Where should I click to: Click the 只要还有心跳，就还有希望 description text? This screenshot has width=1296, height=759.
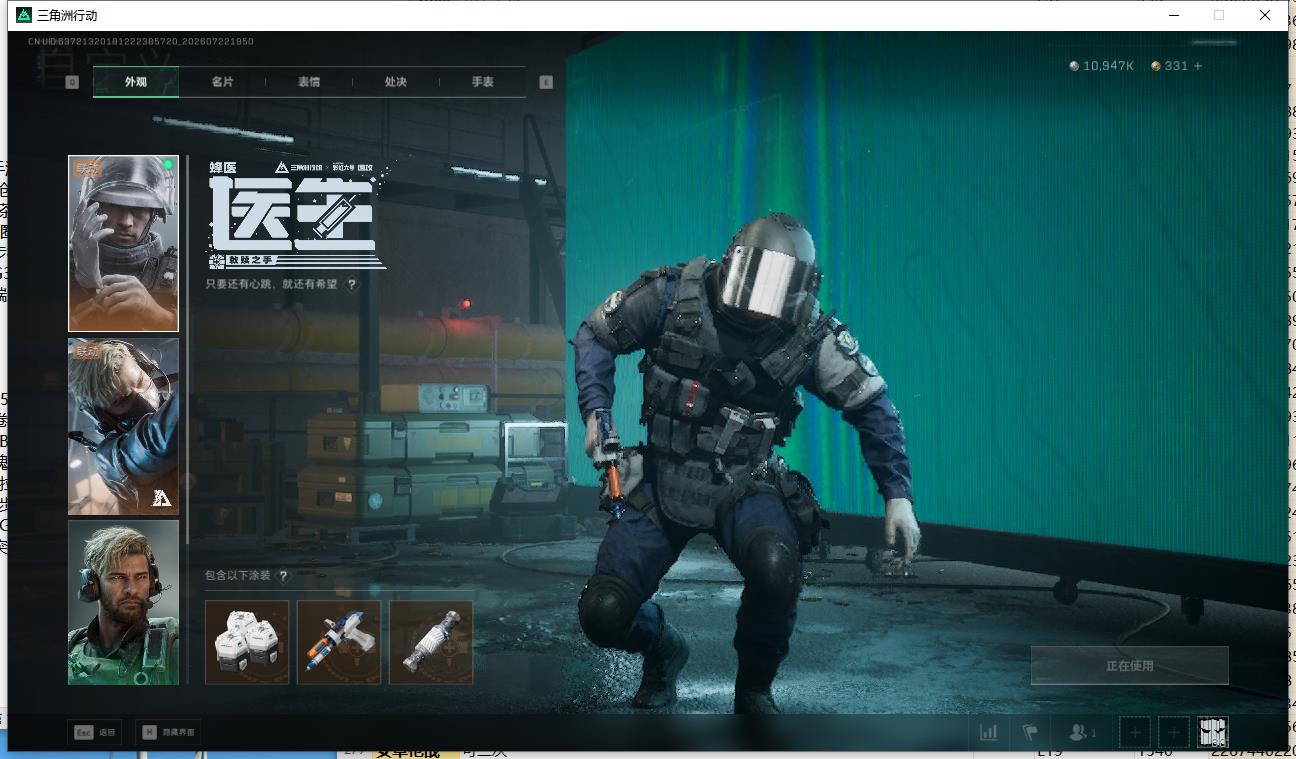pos(273,284)
